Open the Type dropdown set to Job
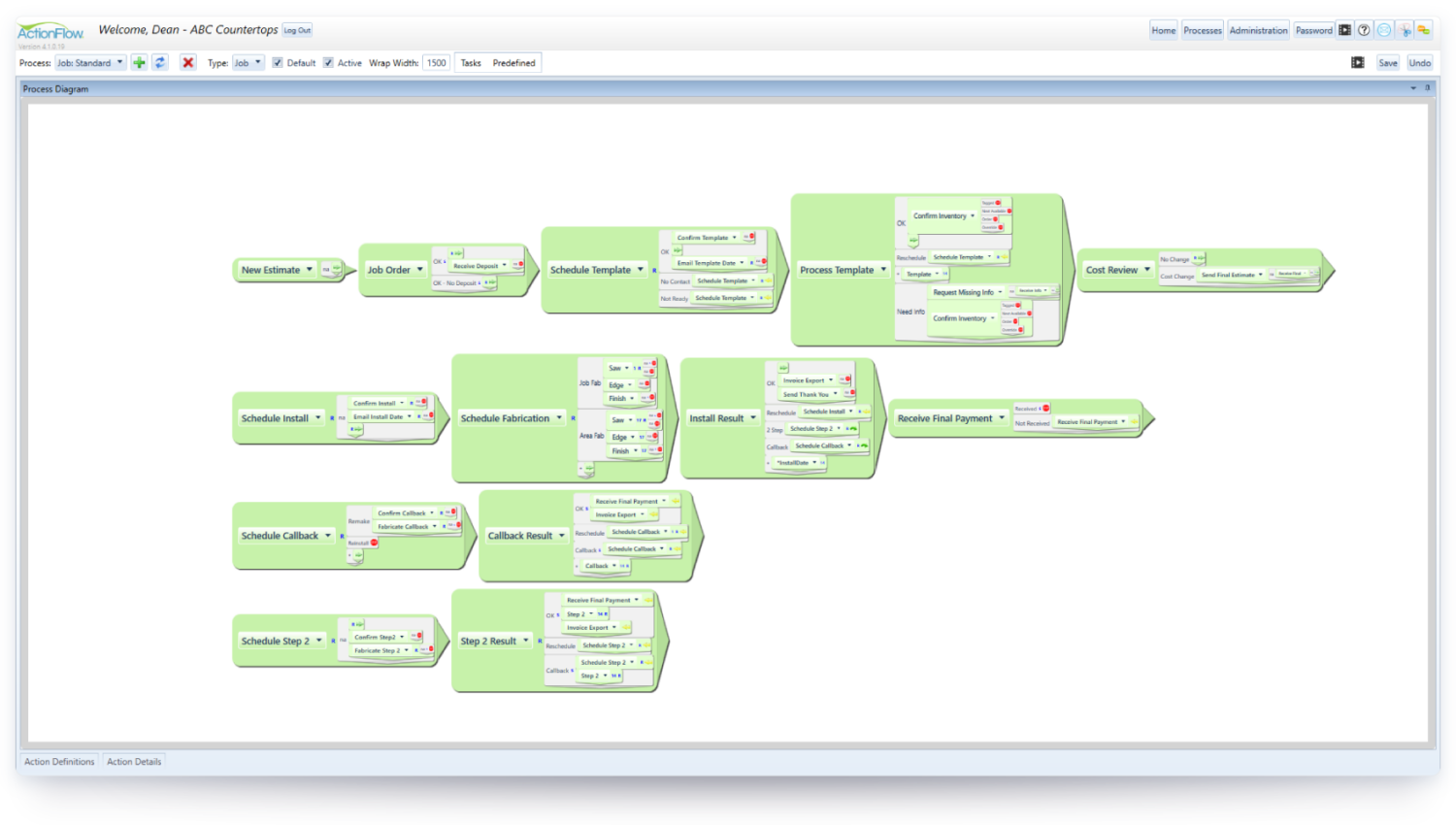The width and height of the screenshot is (1456, 825). click(x=248, y=62)
